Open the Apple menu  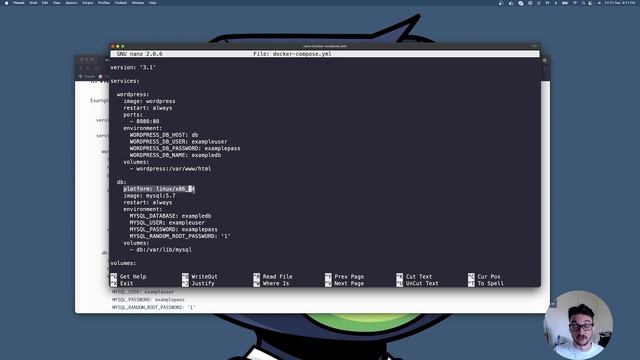[6, 3]
